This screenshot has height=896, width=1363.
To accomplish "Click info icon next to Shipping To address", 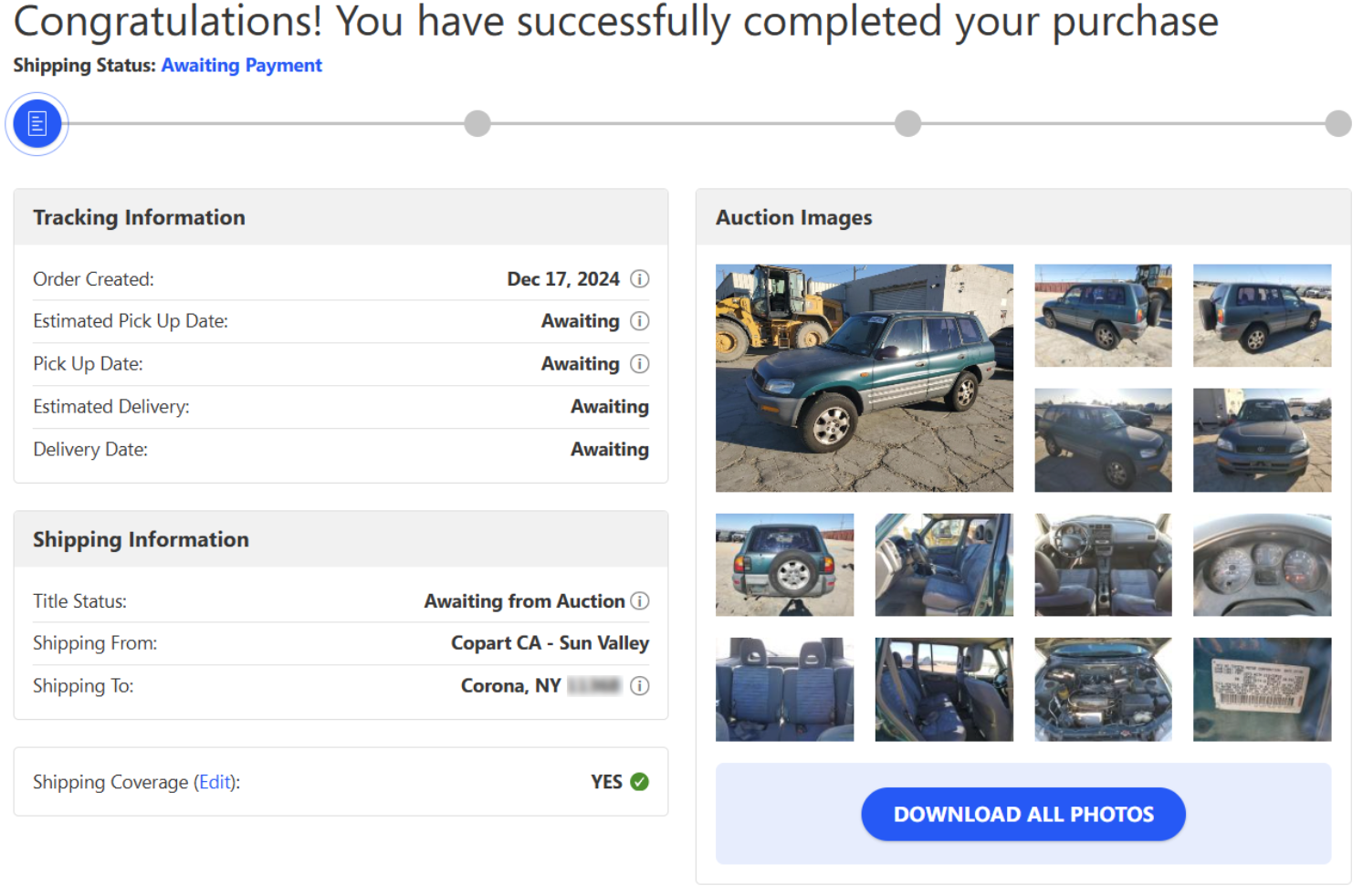I will tap(640, 686).
